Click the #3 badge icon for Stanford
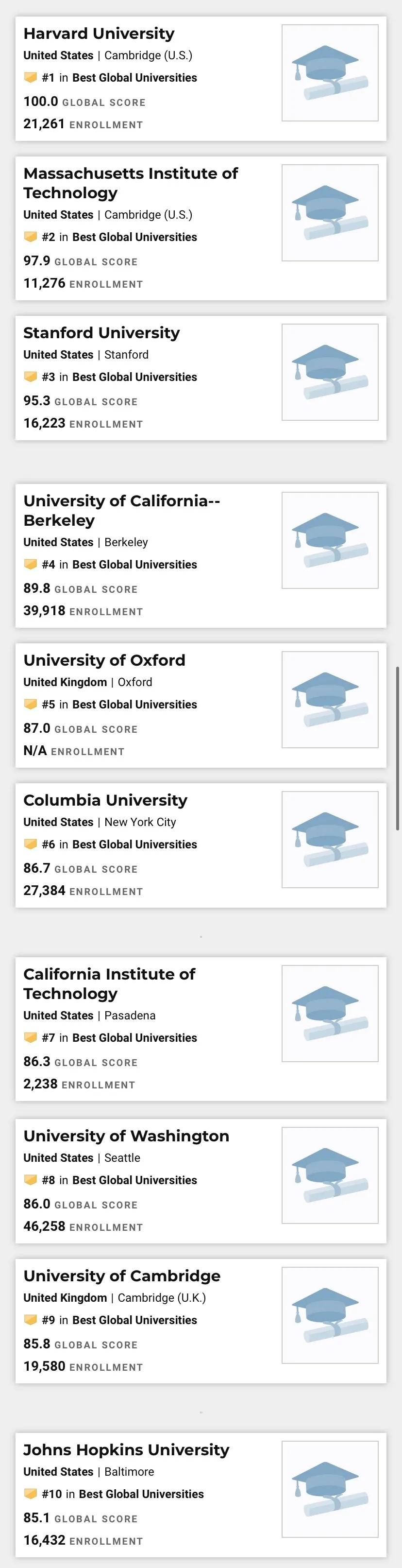Viewport: 402px width, 1568px height. (31, 377)
